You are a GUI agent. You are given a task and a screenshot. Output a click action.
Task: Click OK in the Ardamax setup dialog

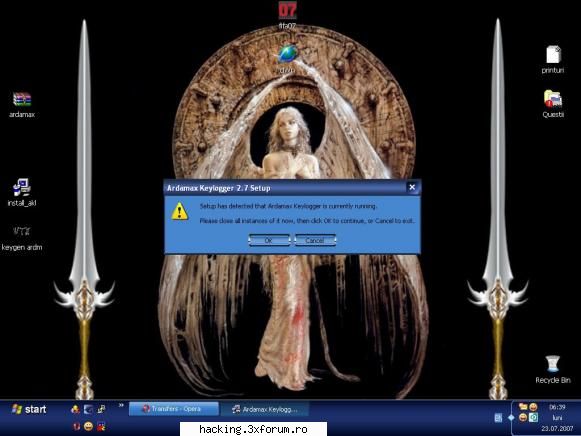tap(269, 240)
